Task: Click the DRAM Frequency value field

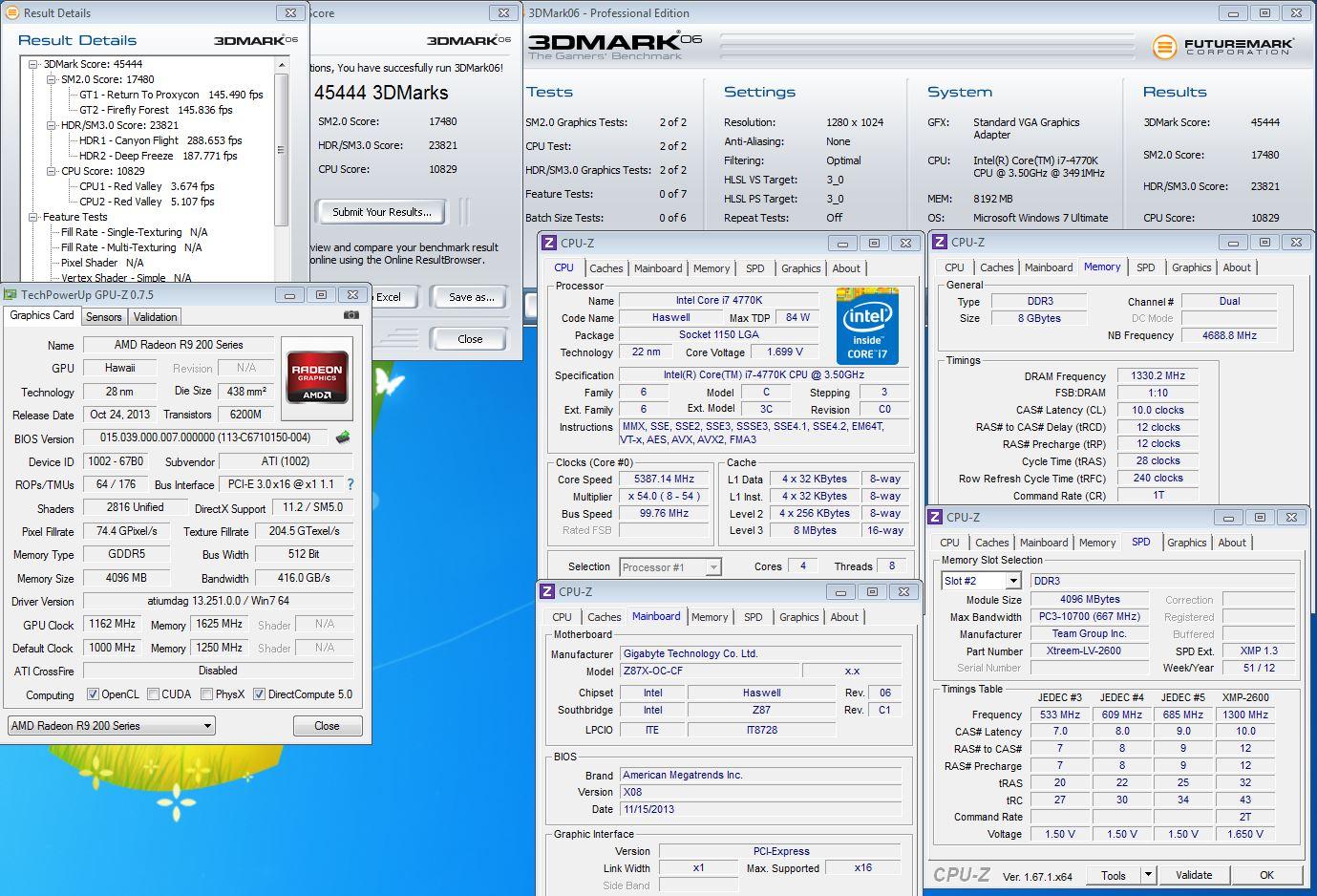Action: pos(1158,376)
